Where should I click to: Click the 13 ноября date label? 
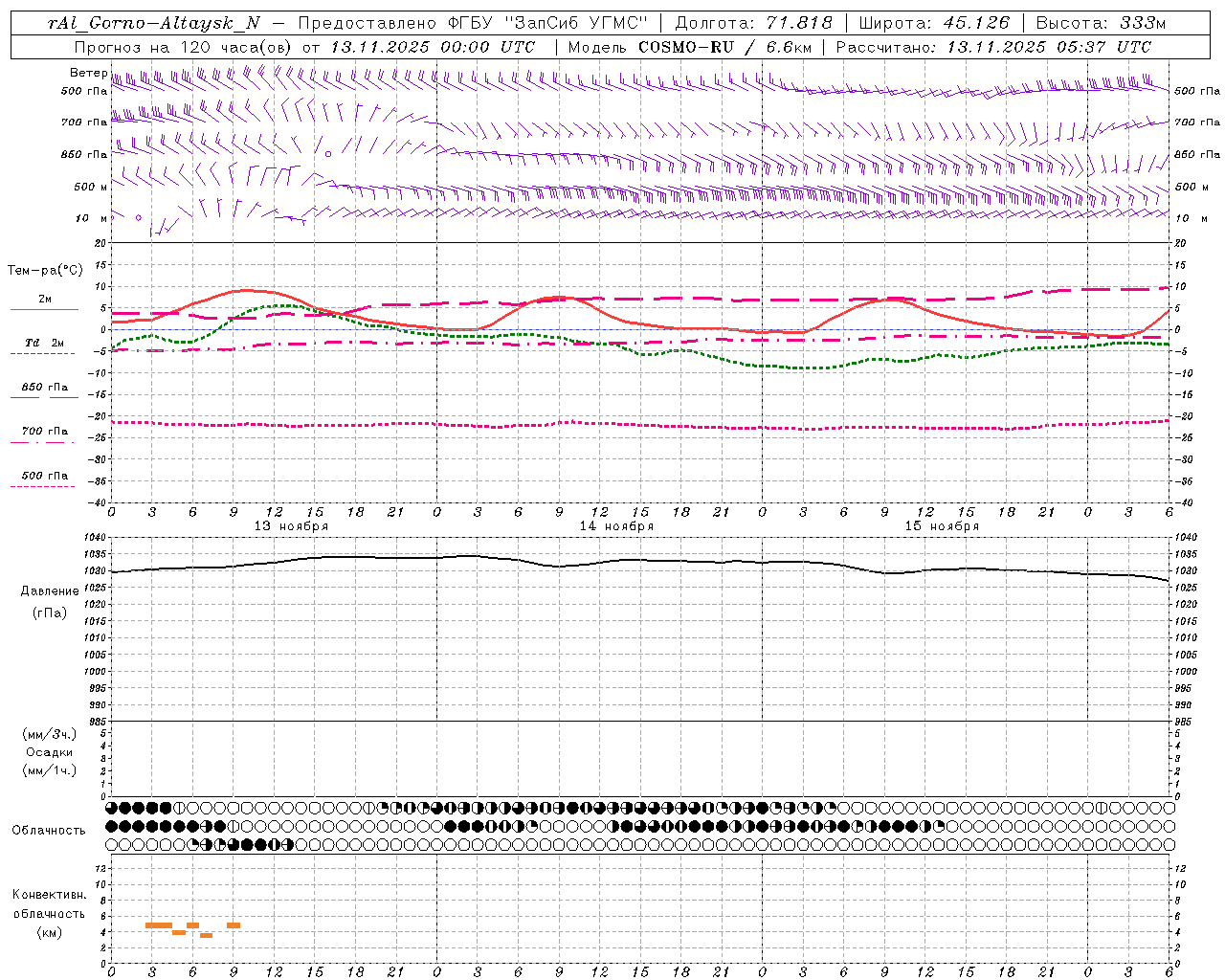tap(291, 526)
